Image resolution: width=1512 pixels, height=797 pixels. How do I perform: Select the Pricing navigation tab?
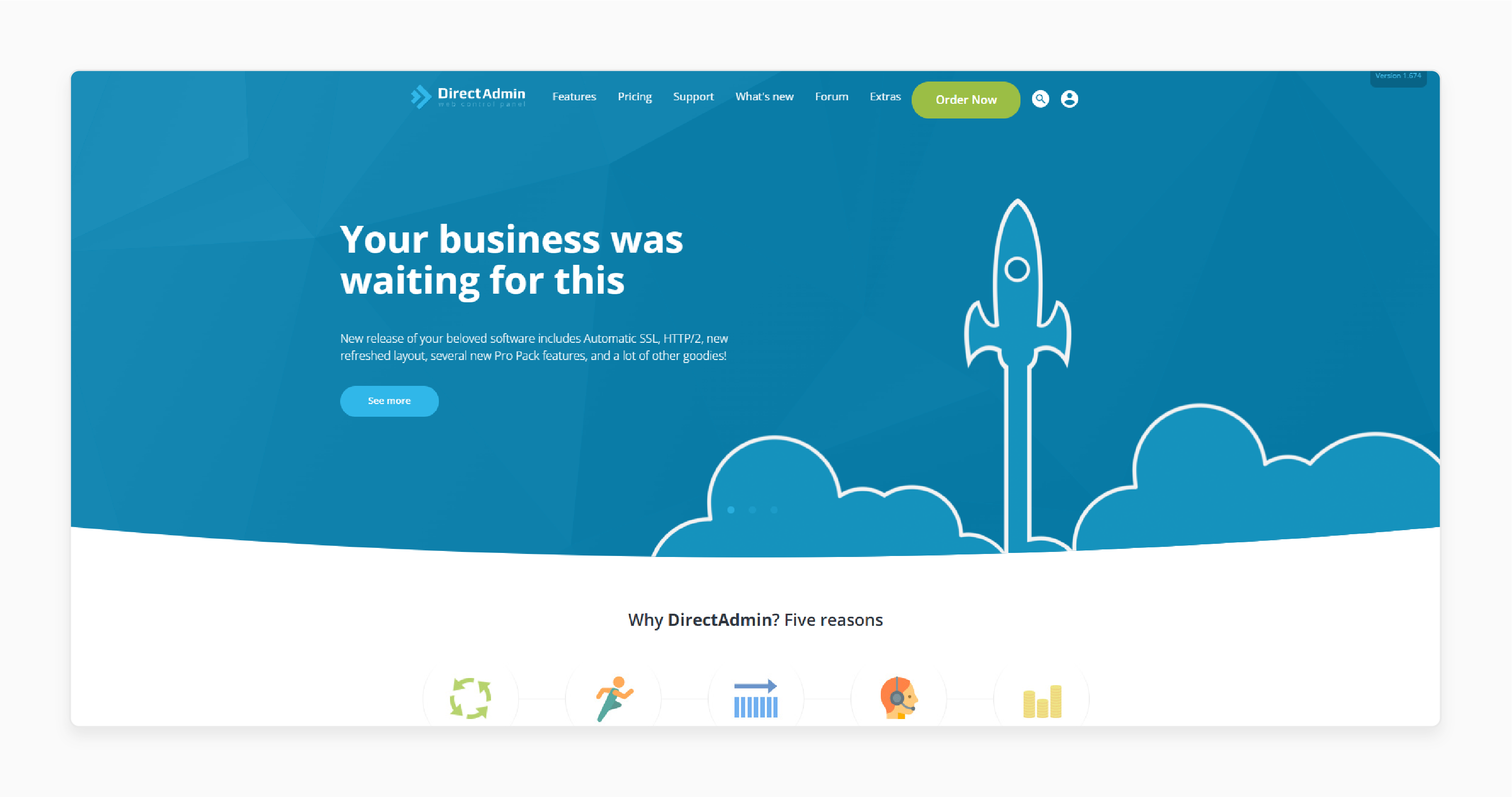(x=635, y=97)
